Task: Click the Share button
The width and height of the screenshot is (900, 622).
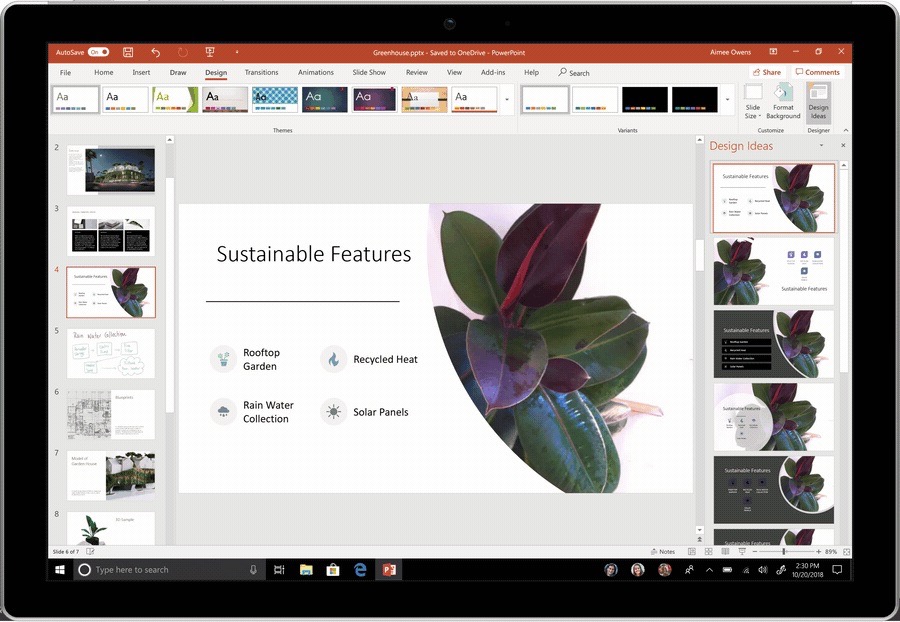Action: [766, 72]
